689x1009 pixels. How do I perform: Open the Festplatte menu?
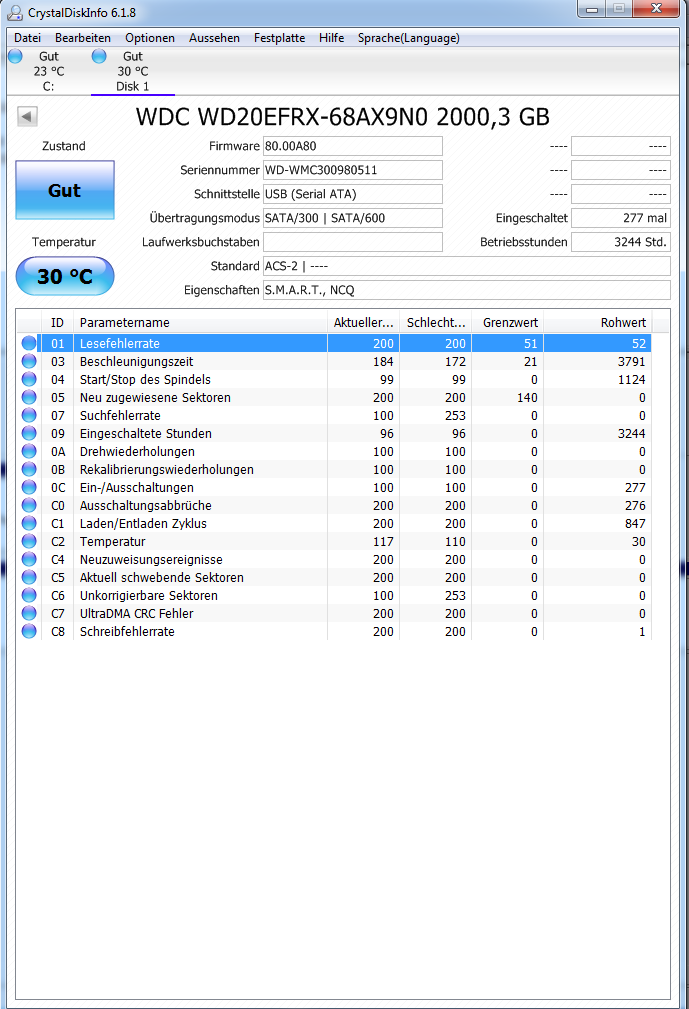click(x=279, y=38)
